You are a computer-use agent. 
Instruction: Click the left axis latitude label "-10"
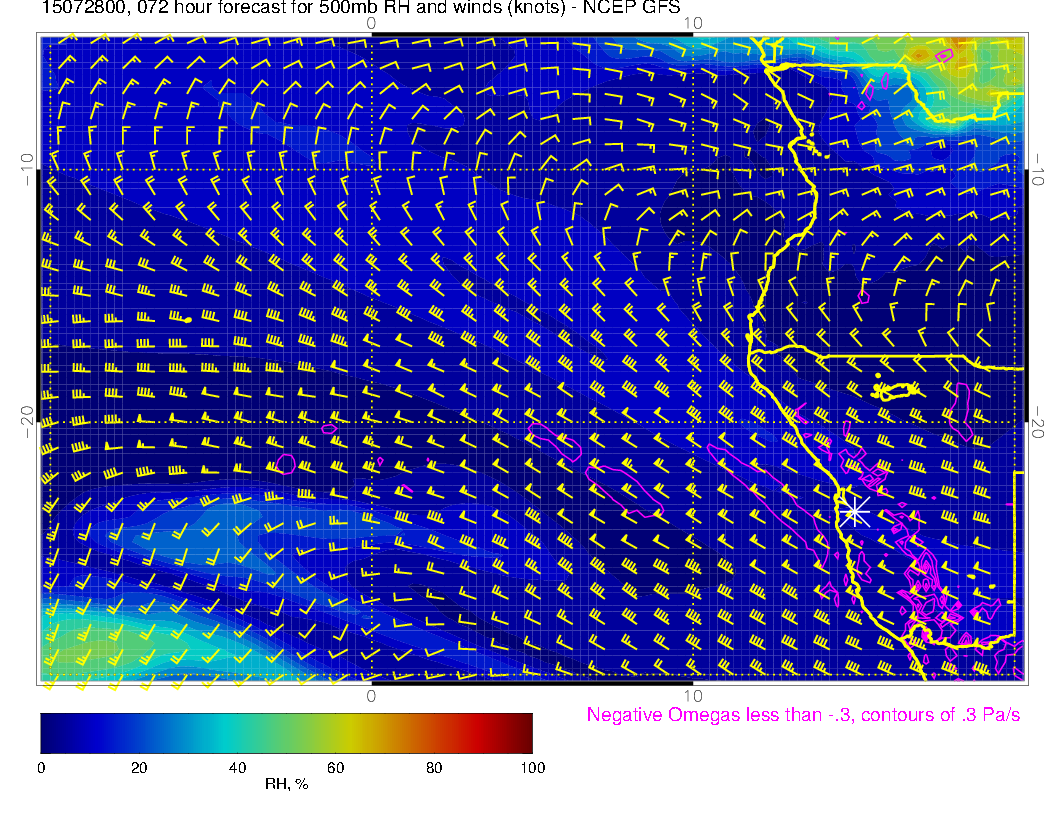tap(27, 170)
